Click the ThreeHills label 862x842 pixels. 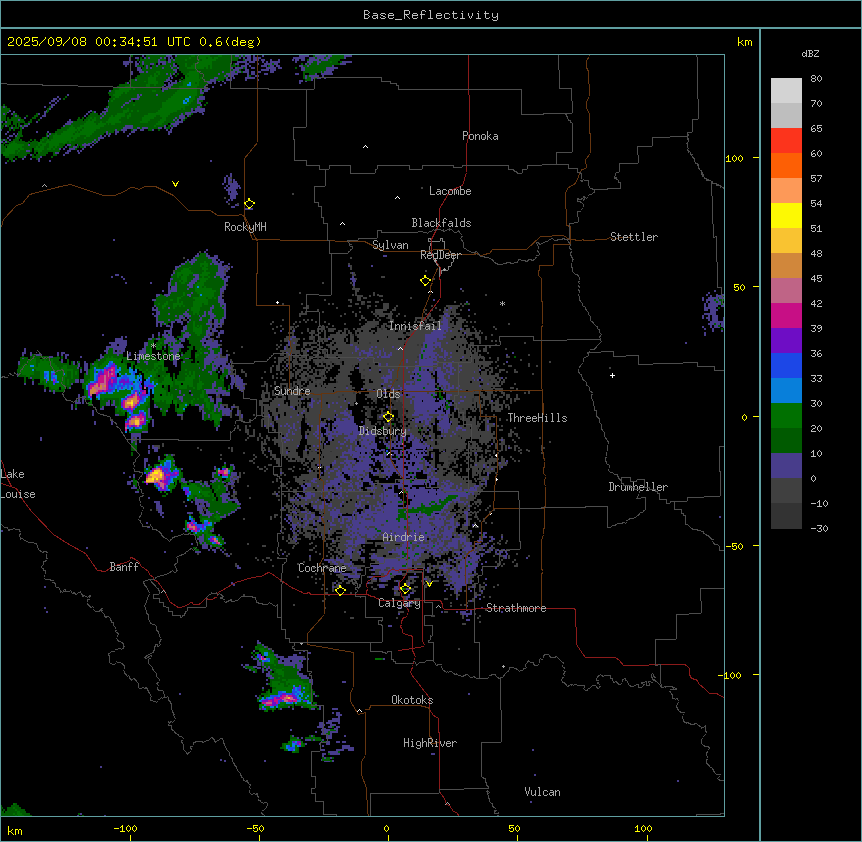coord(537,418)
